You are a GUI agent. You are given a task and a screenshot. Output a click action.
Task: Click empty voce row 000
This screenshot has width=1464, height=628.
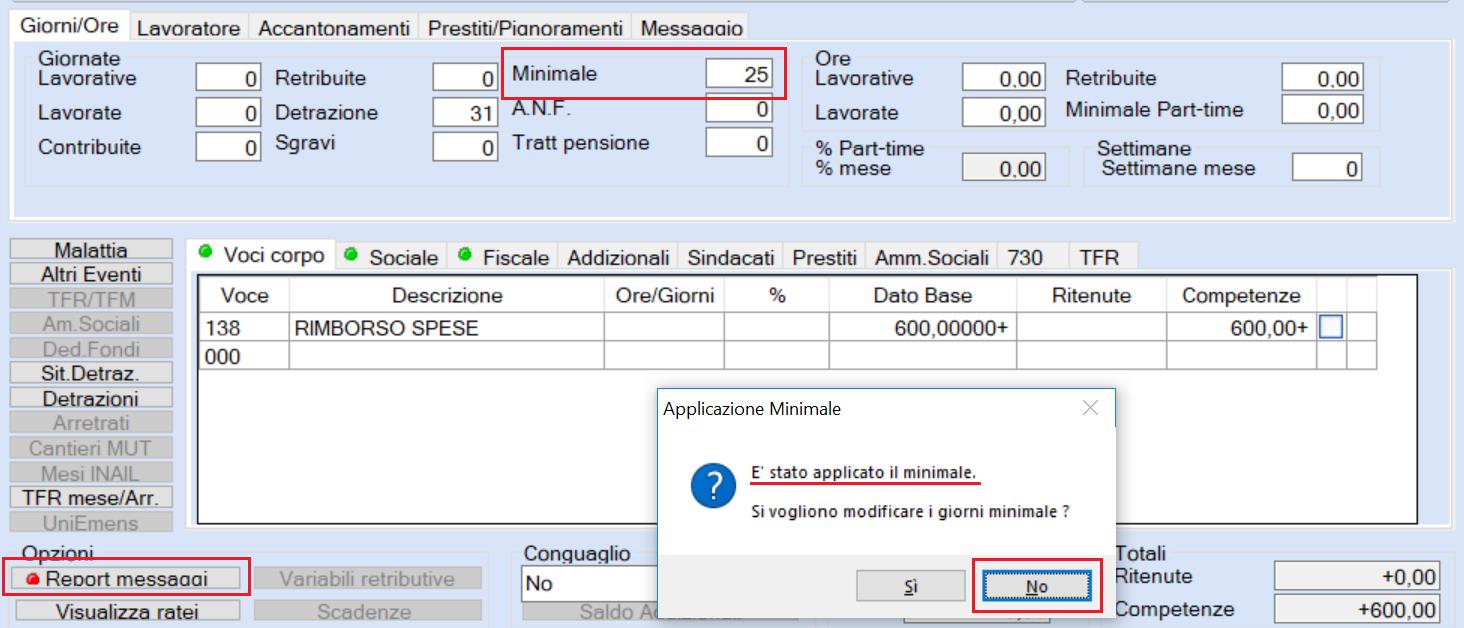point(244,357)
